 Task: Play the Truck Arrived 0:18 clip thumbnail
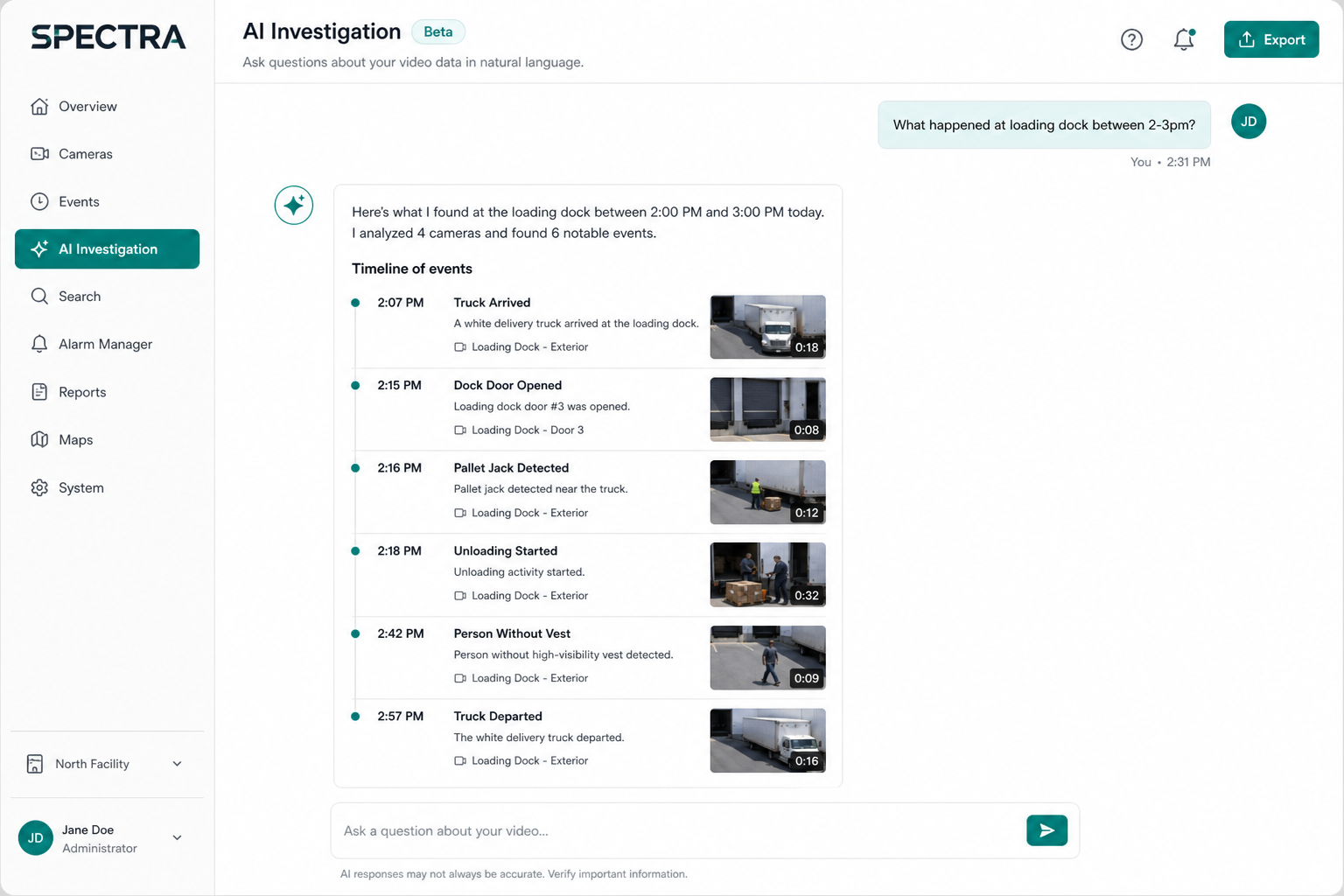767,326
